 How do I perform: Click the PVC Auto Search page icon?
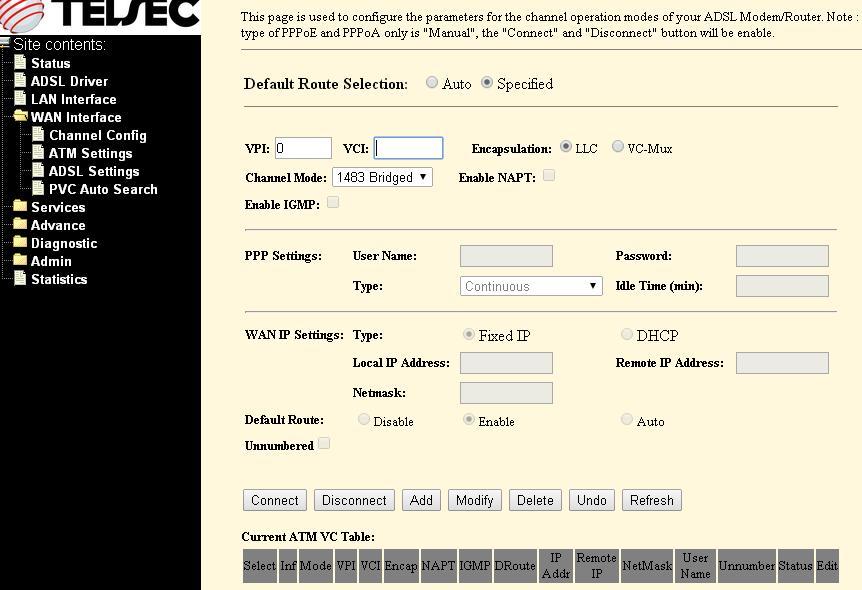(x=38, y=189)
